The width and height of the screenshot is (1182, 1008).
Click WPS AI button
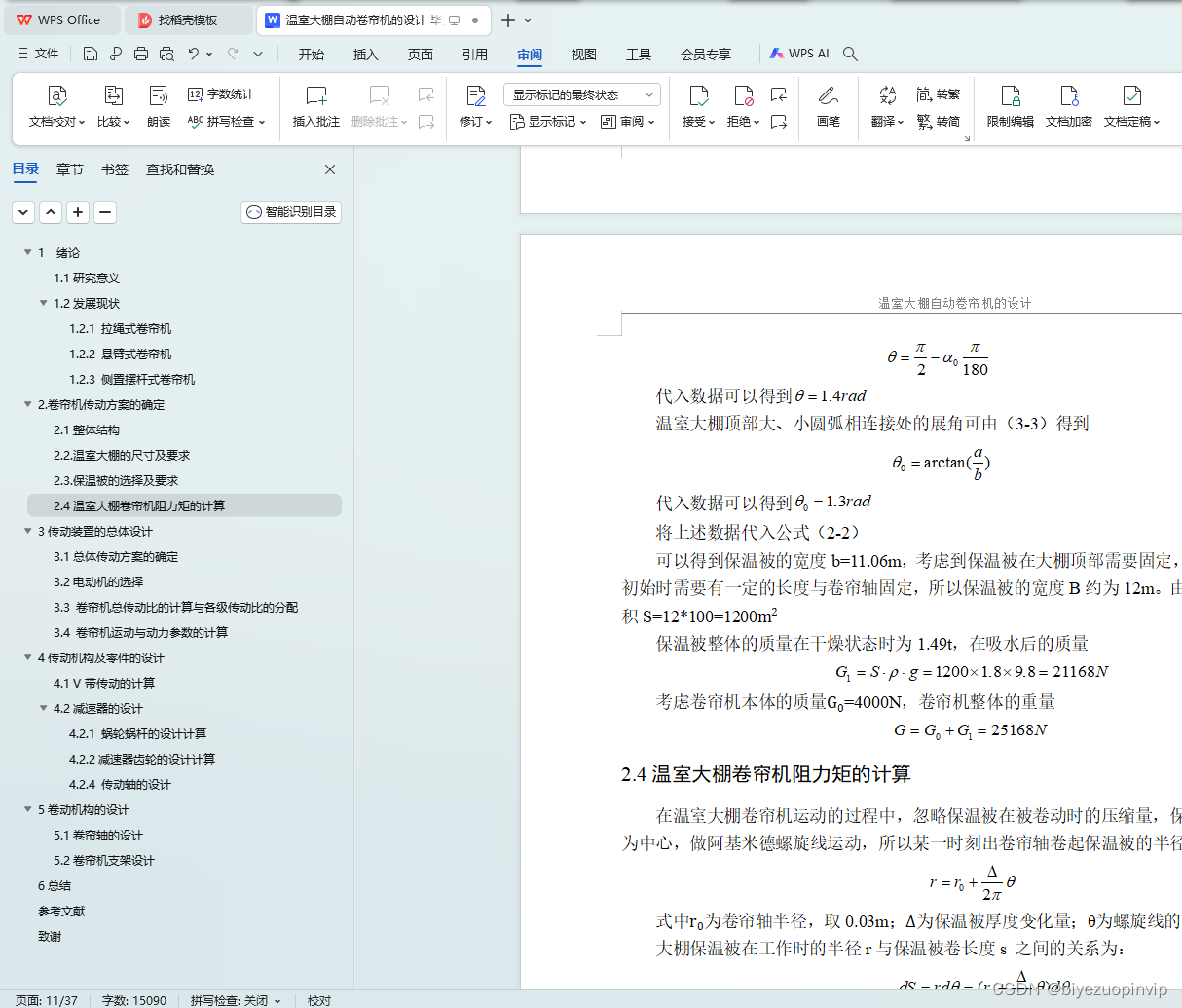(799, 54)
